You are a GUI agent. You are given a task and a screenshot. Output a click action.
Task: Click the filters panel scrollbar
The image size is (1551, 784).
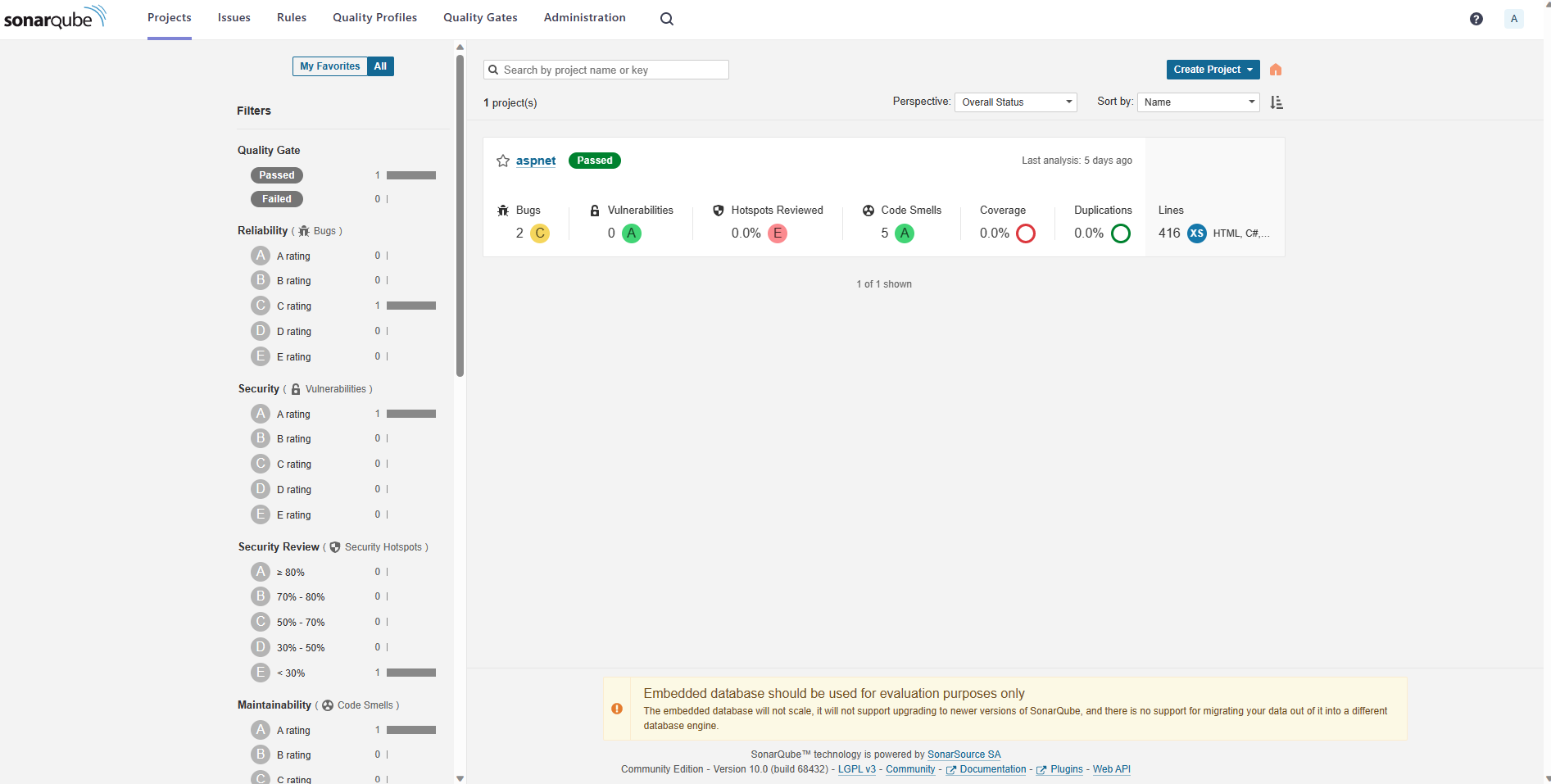pyautogui.click(x=460, y=215)
